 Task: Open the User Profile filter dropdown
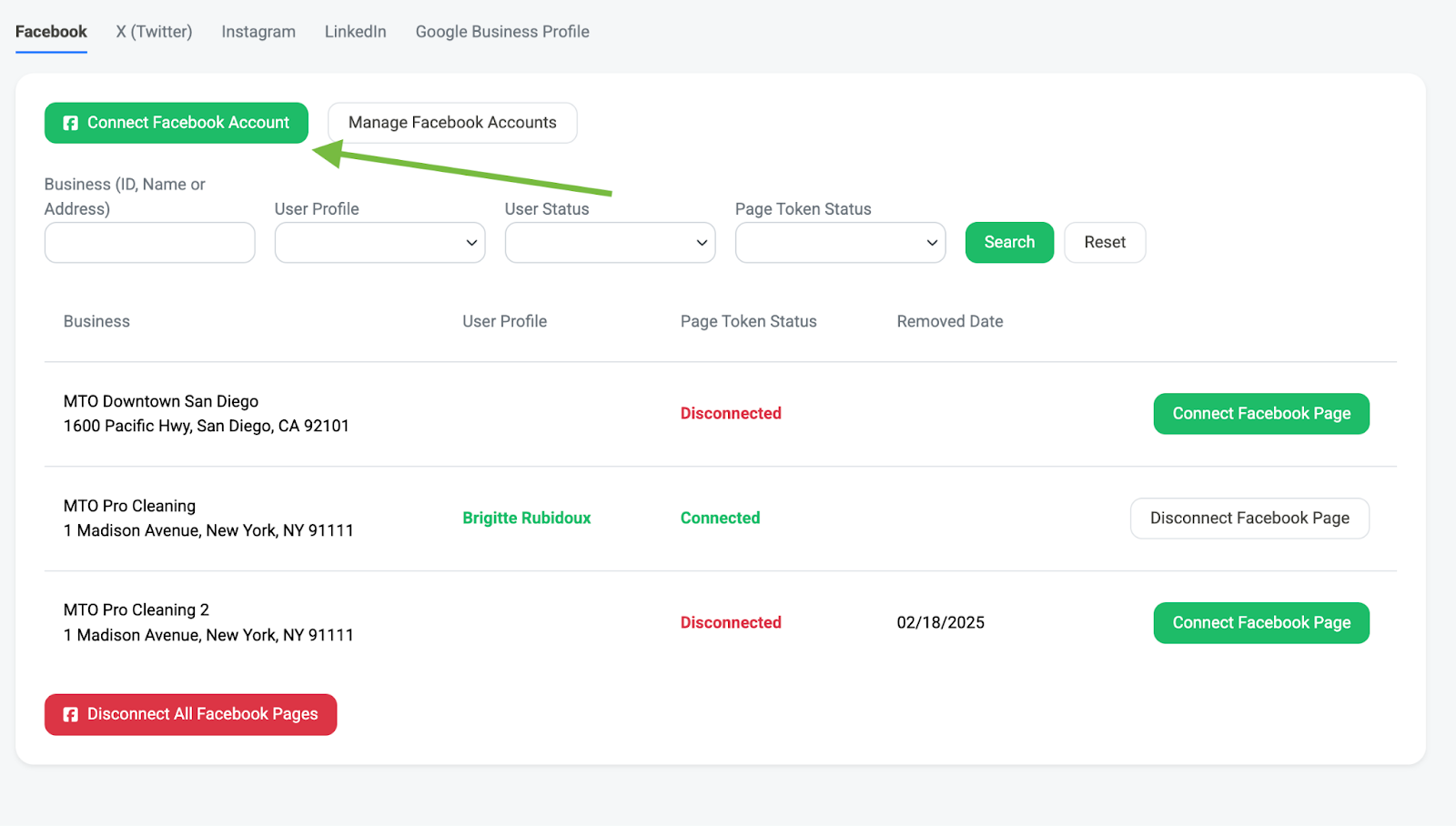click(x=380, y=243)
